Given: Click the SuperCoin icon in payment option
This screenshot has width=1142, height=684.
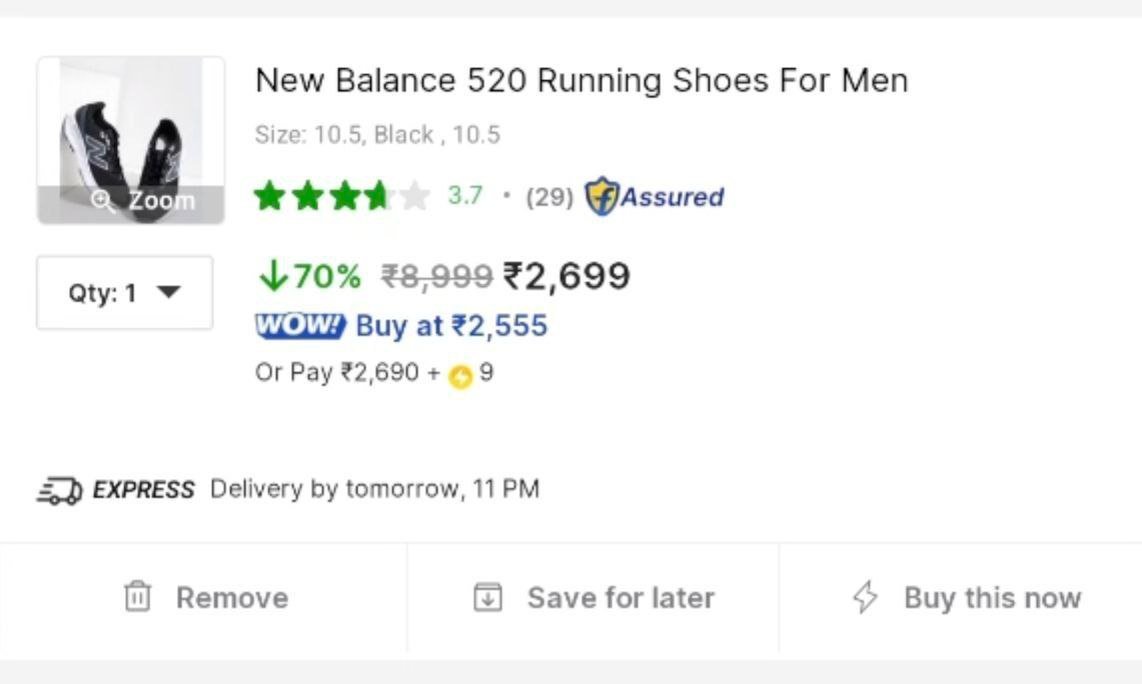Looking at the screenshot, I should 461,373.
